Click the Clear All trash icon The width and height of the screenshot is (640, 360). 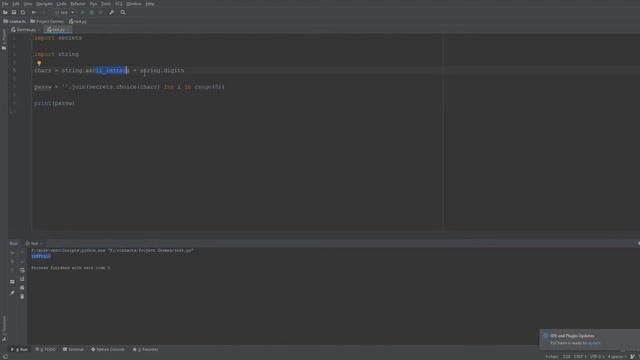[x=22, y=296]
